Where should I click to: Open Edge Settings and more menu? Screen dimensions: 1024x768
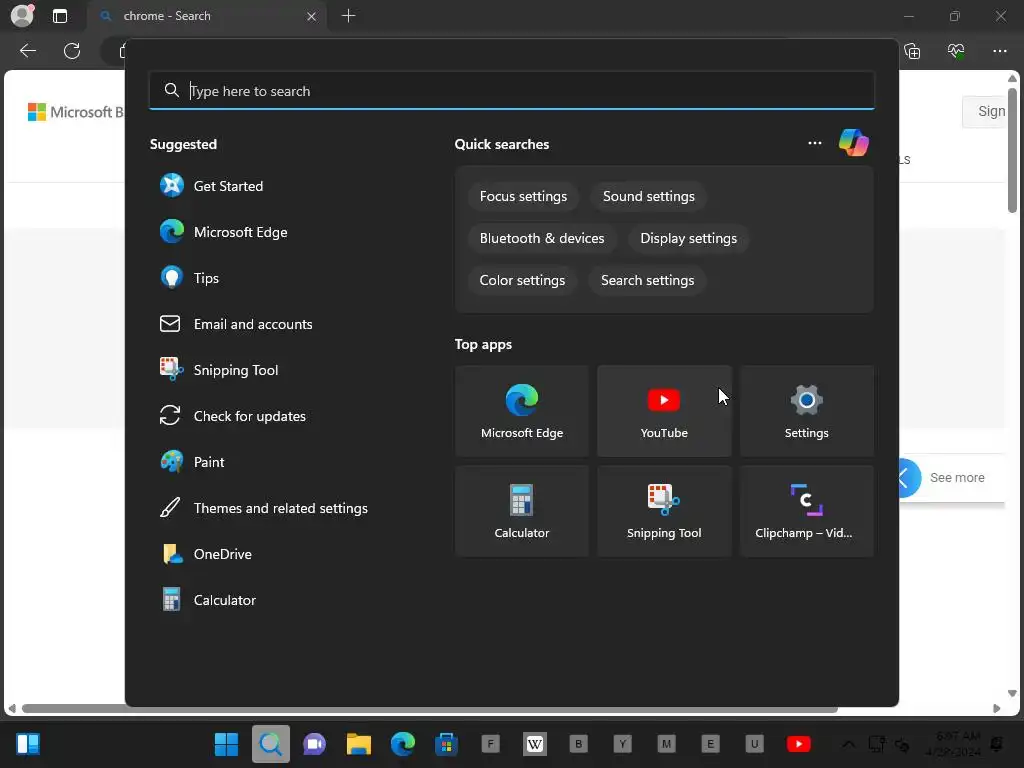(x=1000, y=51)
